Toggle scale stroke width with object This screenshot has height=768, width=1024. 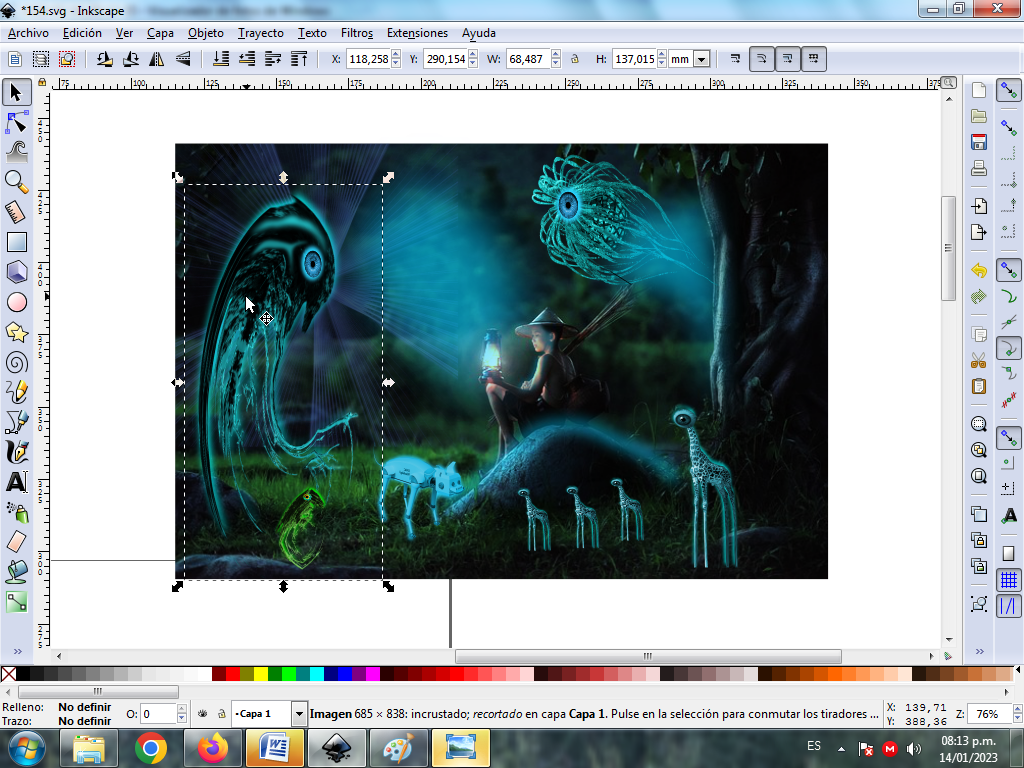[x=735, y=59]
